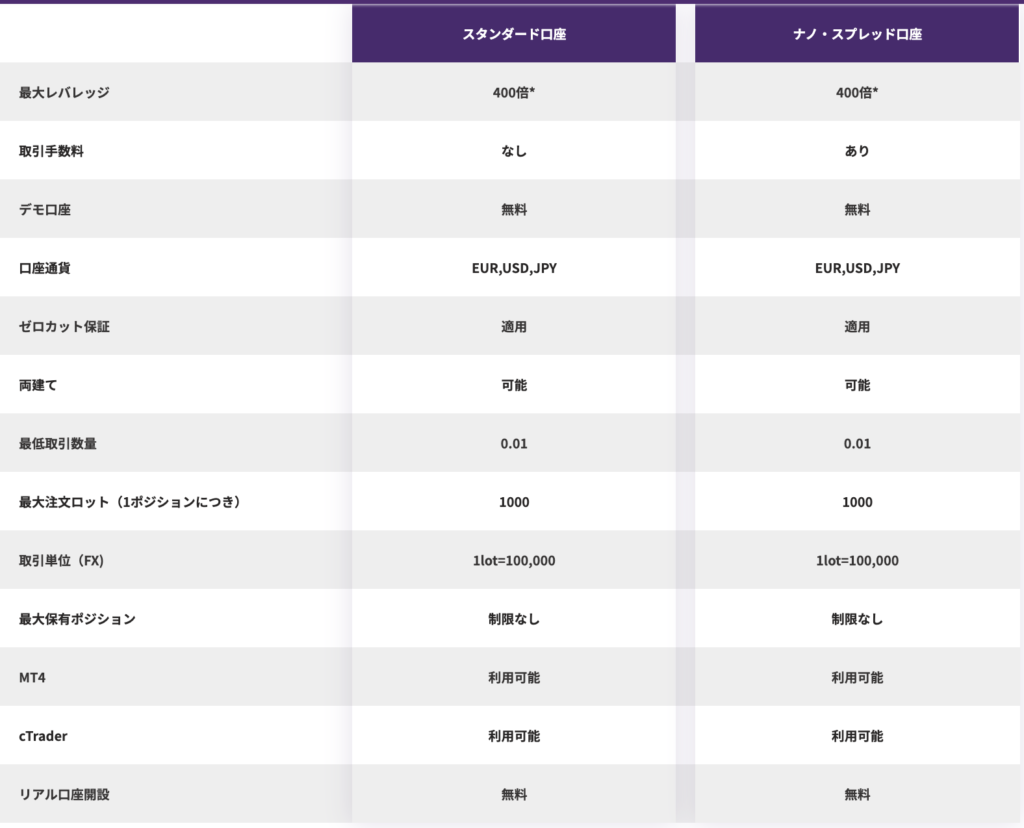Image resolution: width=1024 pixels, height=828 pixels.
Task: Click EUR,USD,JPY in ナノ・スプレッド口座 column
Action: [857, 268]
